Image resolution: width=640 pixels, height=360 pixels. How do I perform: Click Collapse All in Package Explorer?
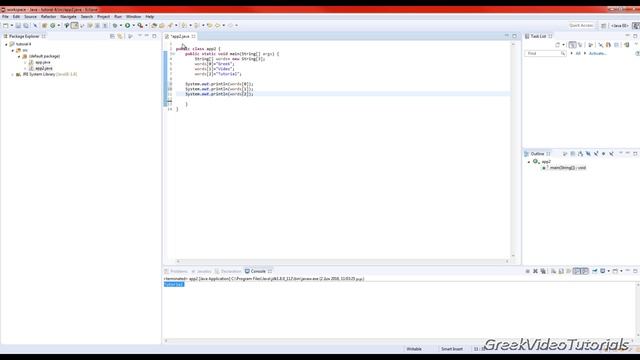(112, 36)
